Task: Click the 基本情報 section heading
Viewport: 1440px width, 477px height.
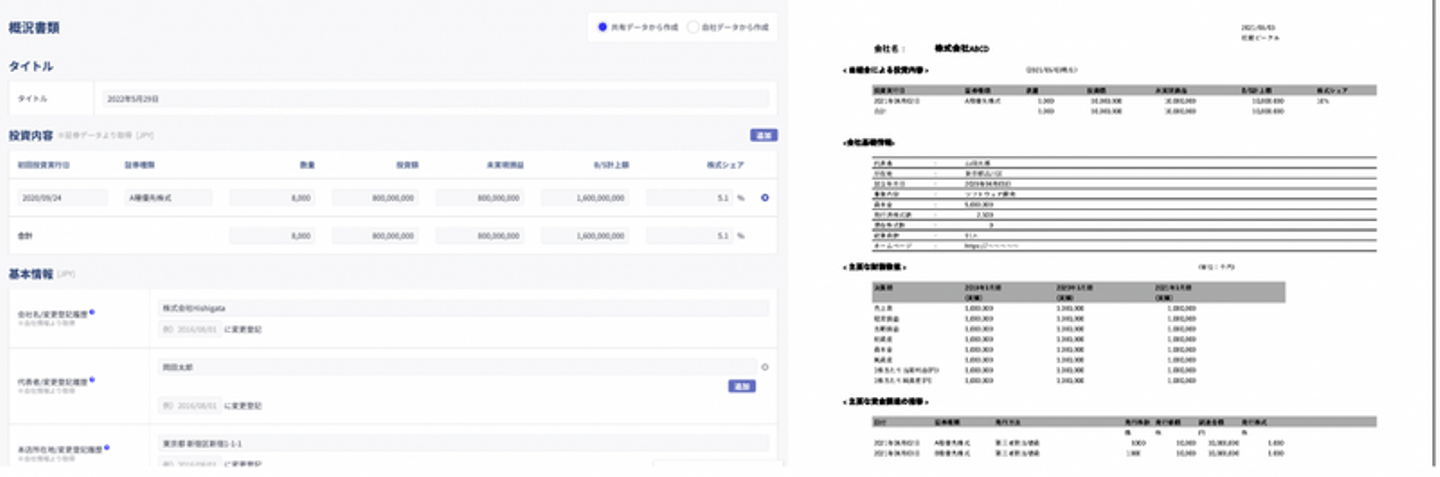Action: pos(31,273)
